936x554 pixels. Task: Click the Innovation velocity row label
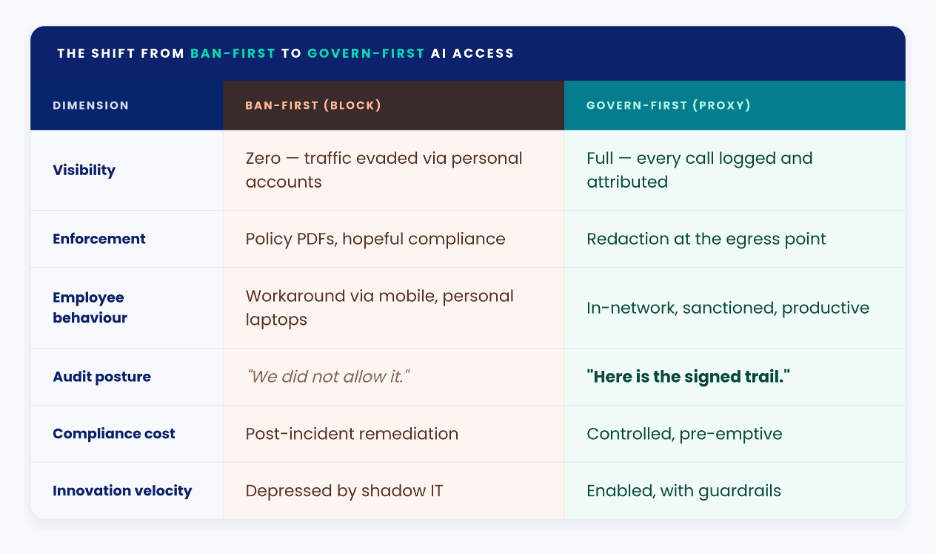click(122, 491)
